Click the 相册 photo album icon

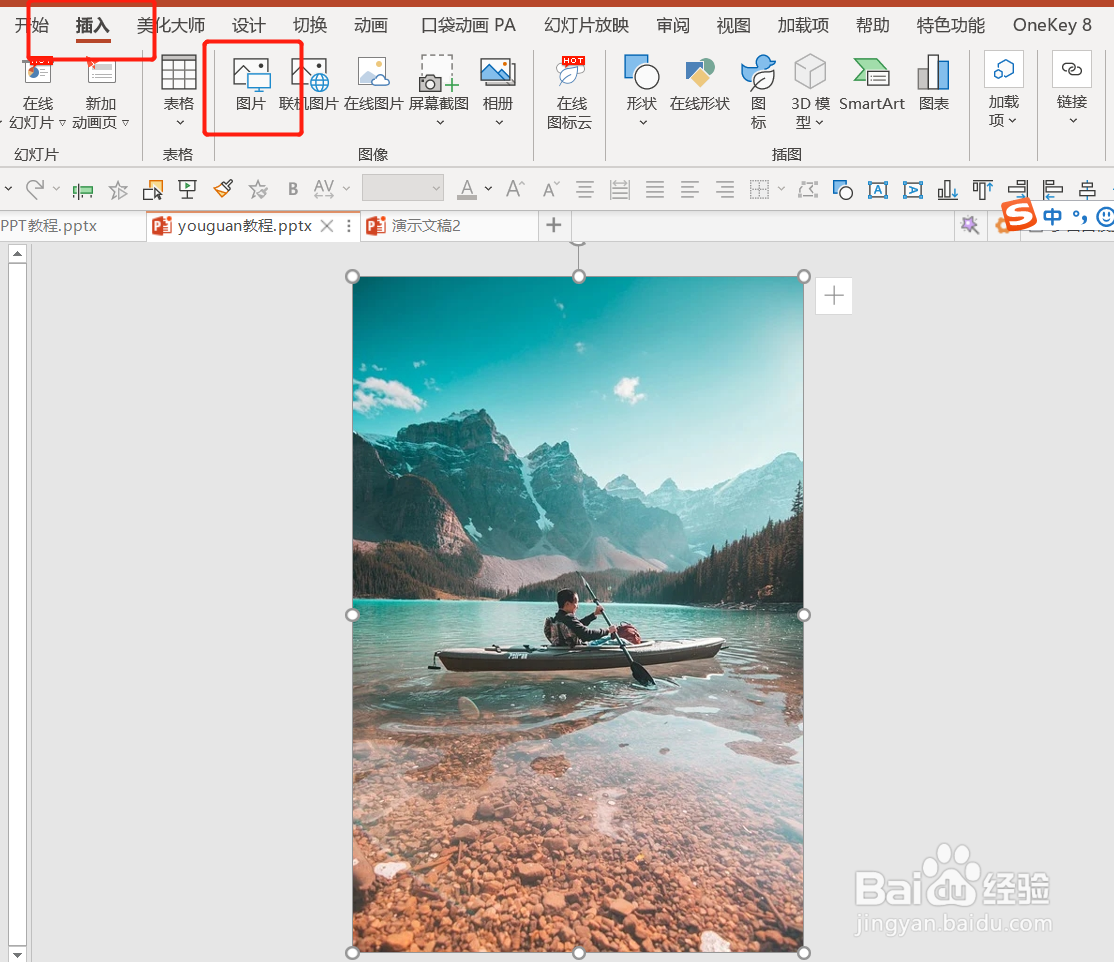[497, 85]
